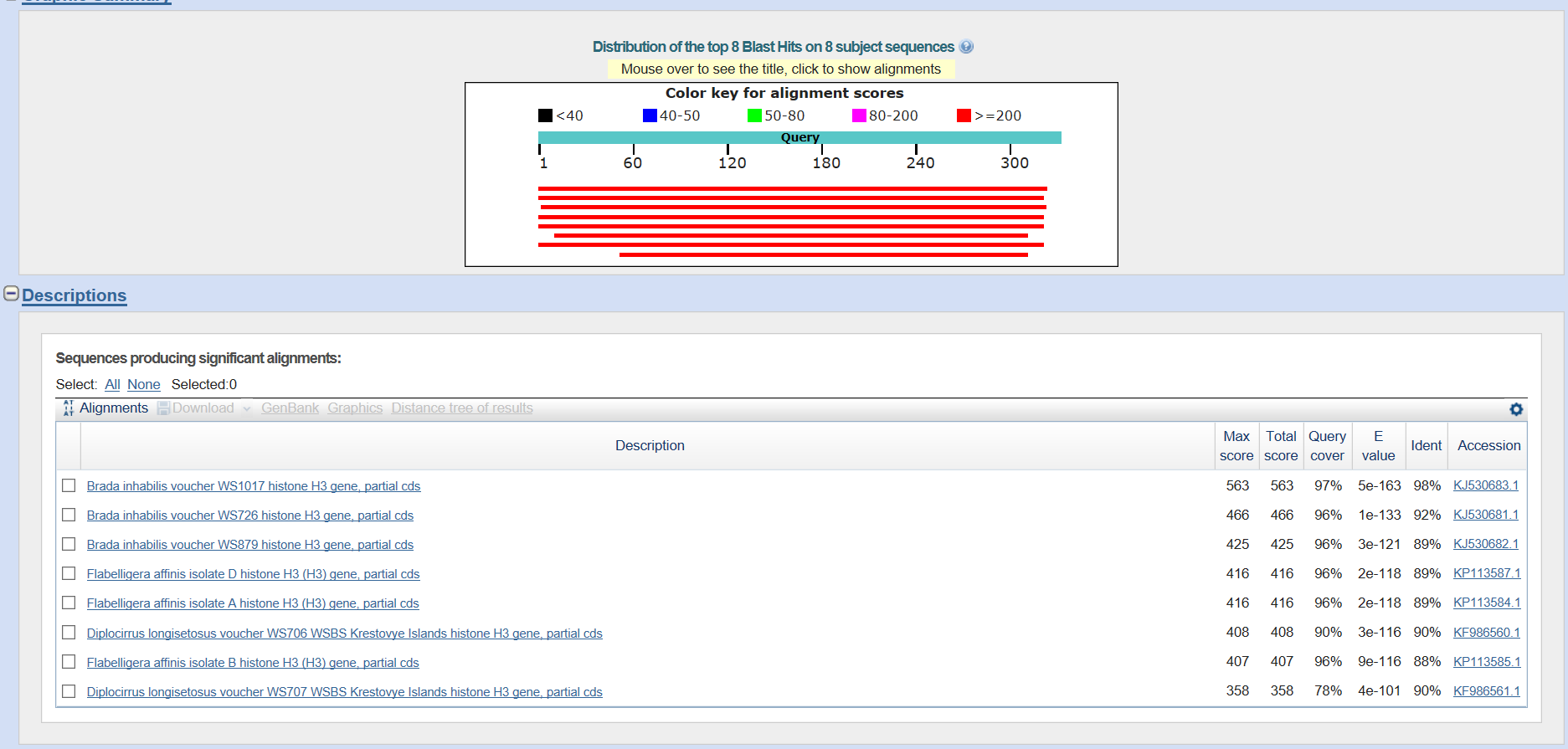Click the help icon beside Distribution title
Screen dimensions: 1568x749
966,47
